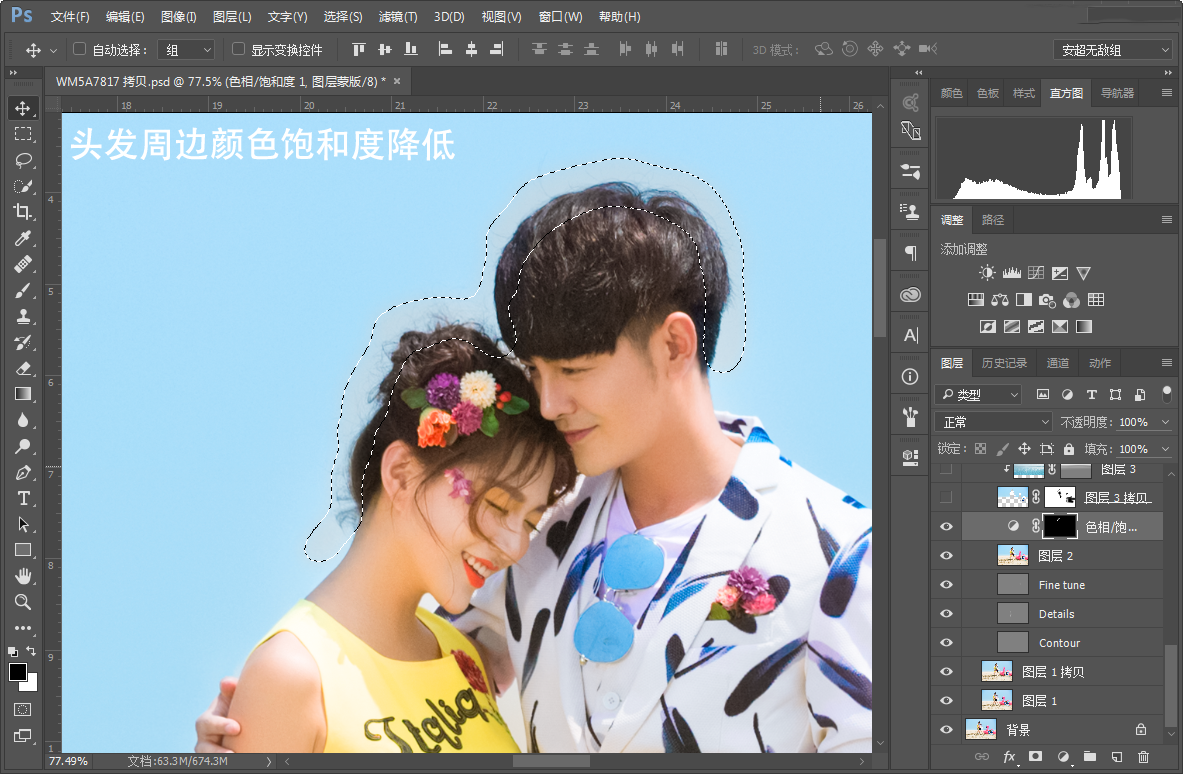This screenshot has height=774, width=1183.
Task: Toggle Quick Mask mode
Action: (23, 709)
